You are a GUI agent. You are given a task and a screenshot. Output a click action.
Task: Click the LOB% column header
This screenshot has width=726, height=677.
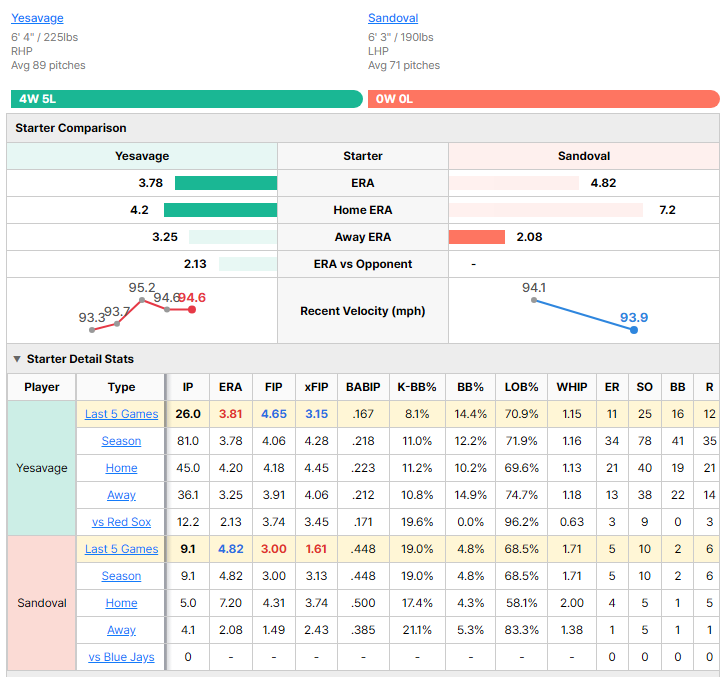[x=521, y=387]
